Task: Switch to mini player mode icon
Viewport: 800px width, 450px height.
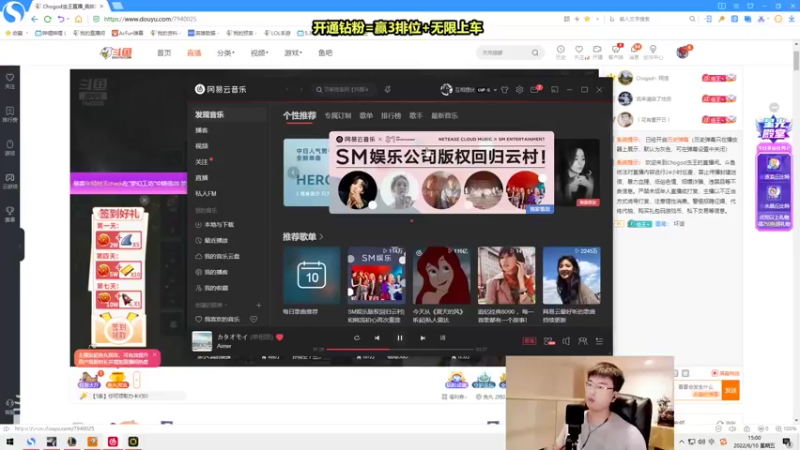Action: (x=555, y=90)
